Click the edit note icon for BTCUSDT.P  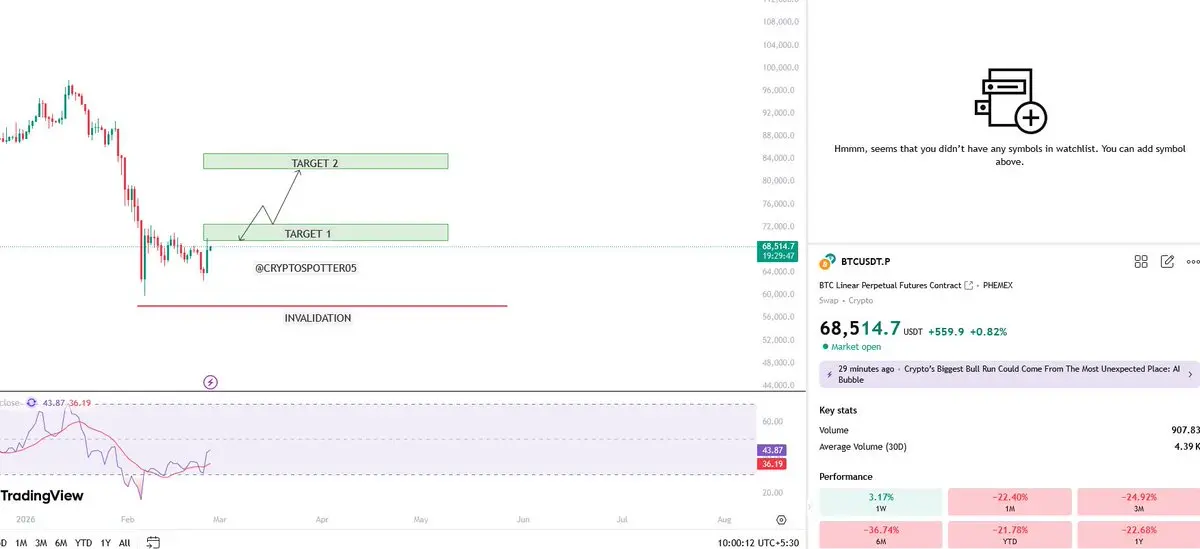tap(1167, 262)
